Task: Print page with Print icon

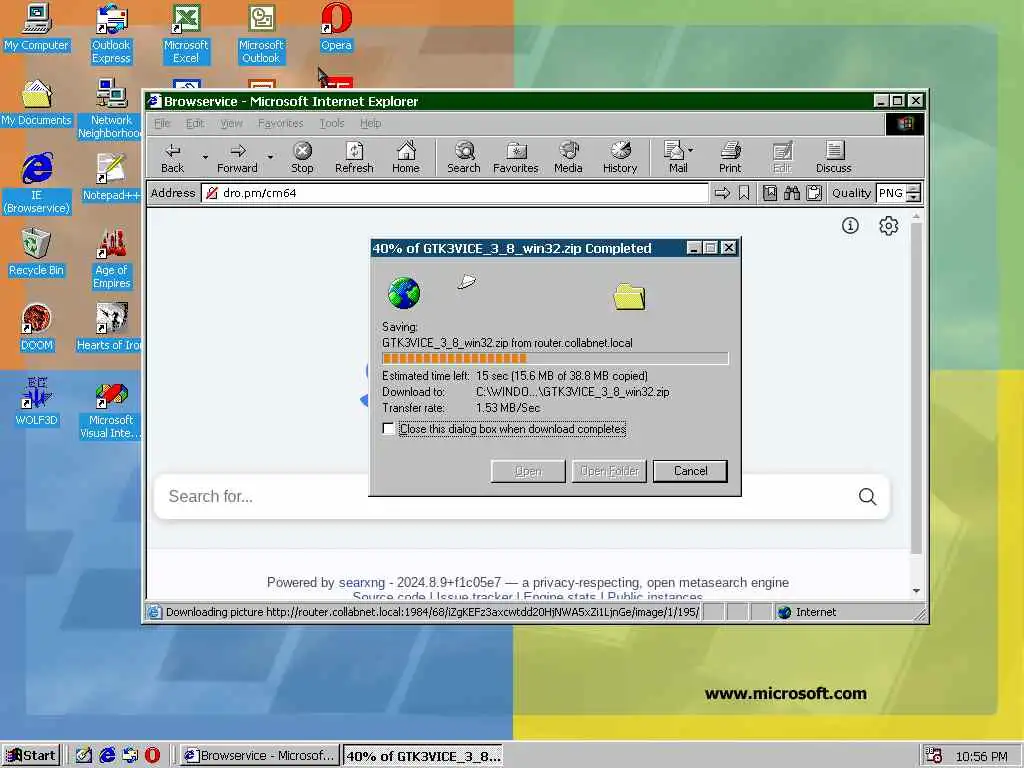Action: [x=730, y=157]
